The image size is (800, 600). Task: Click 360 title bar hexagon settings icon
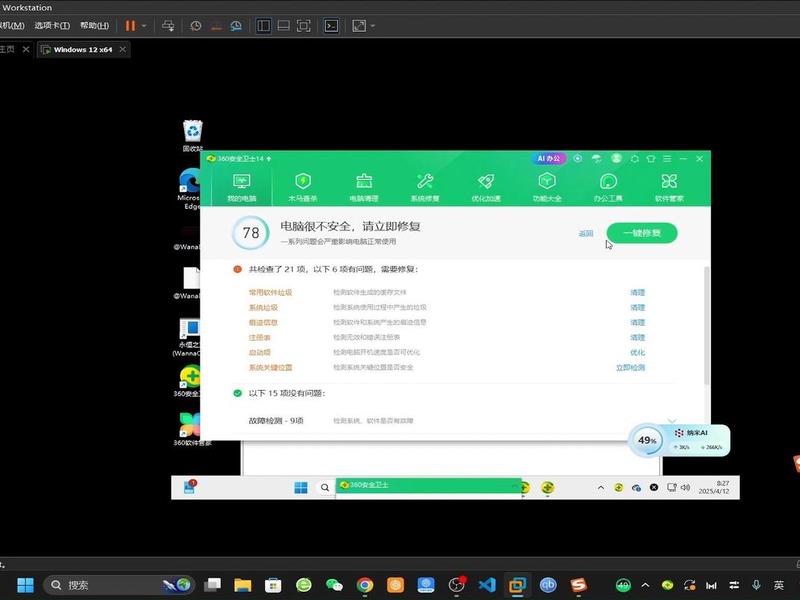click(x=635, y=159)
